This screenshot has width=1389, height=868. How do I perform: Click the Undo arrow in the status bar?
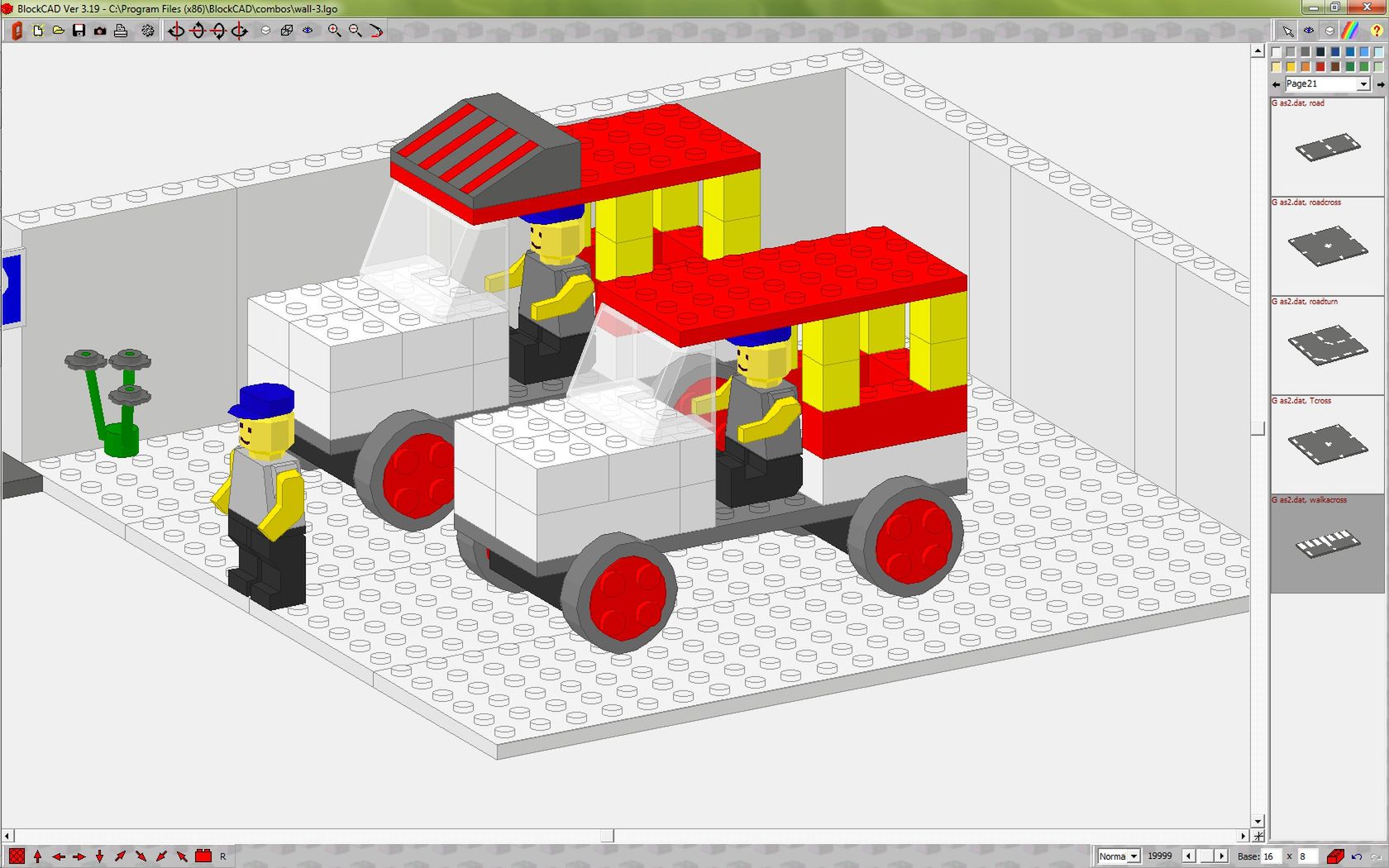click(1356, 856)
